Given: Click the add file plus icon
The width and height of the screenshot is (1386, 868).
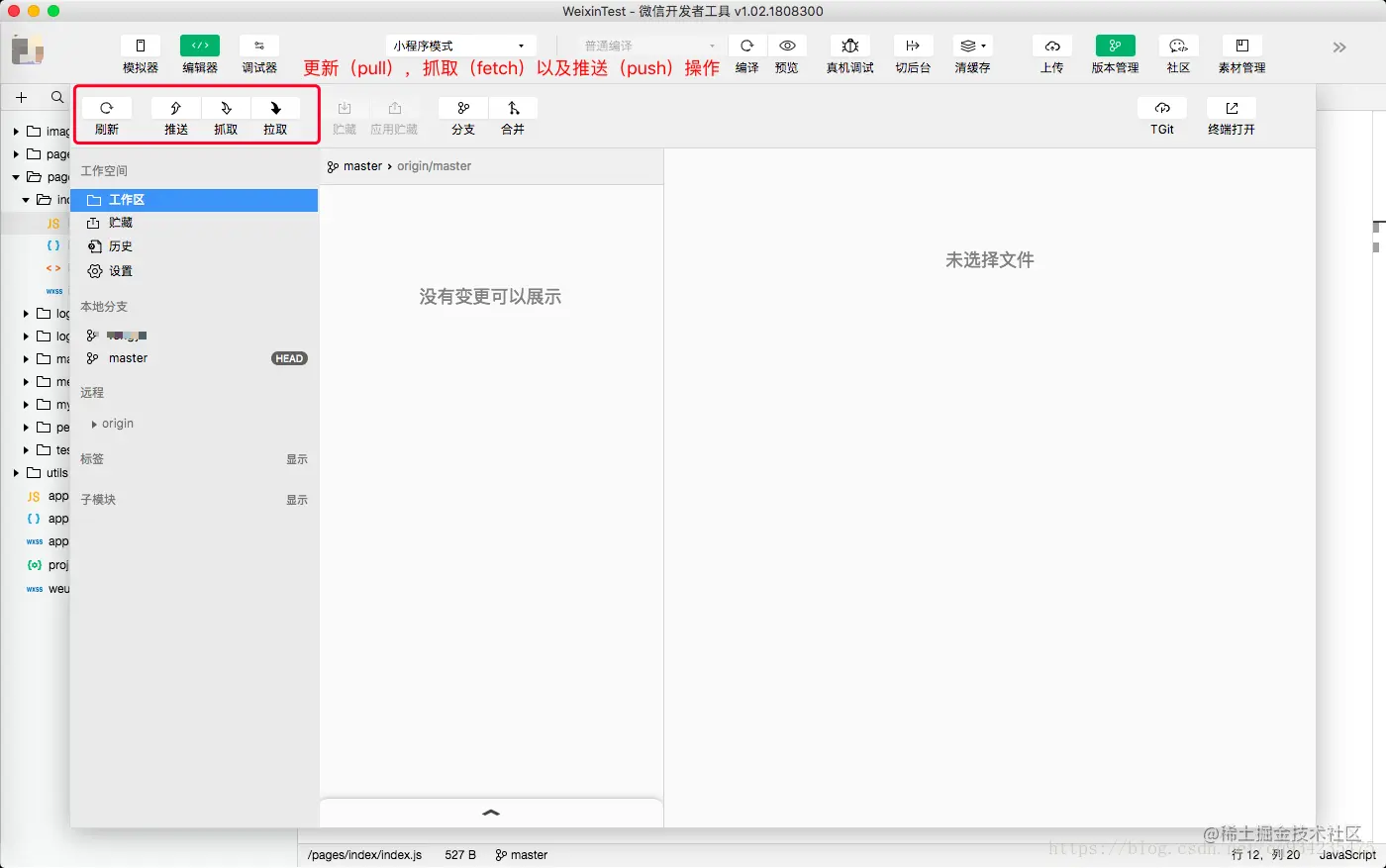Looking at the screenshot, I should click(21, 97).
